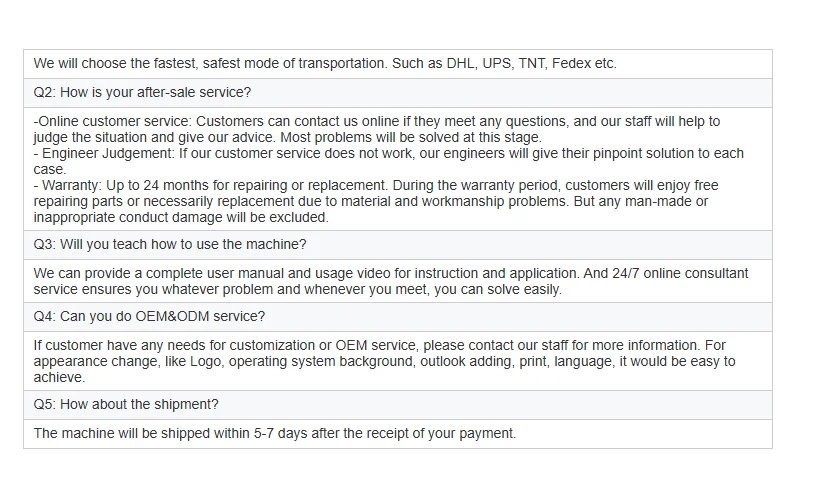Viewport: 815px width, 504px height.
Task: Click the Warranty 24 months line
Action: click(376, 201)
